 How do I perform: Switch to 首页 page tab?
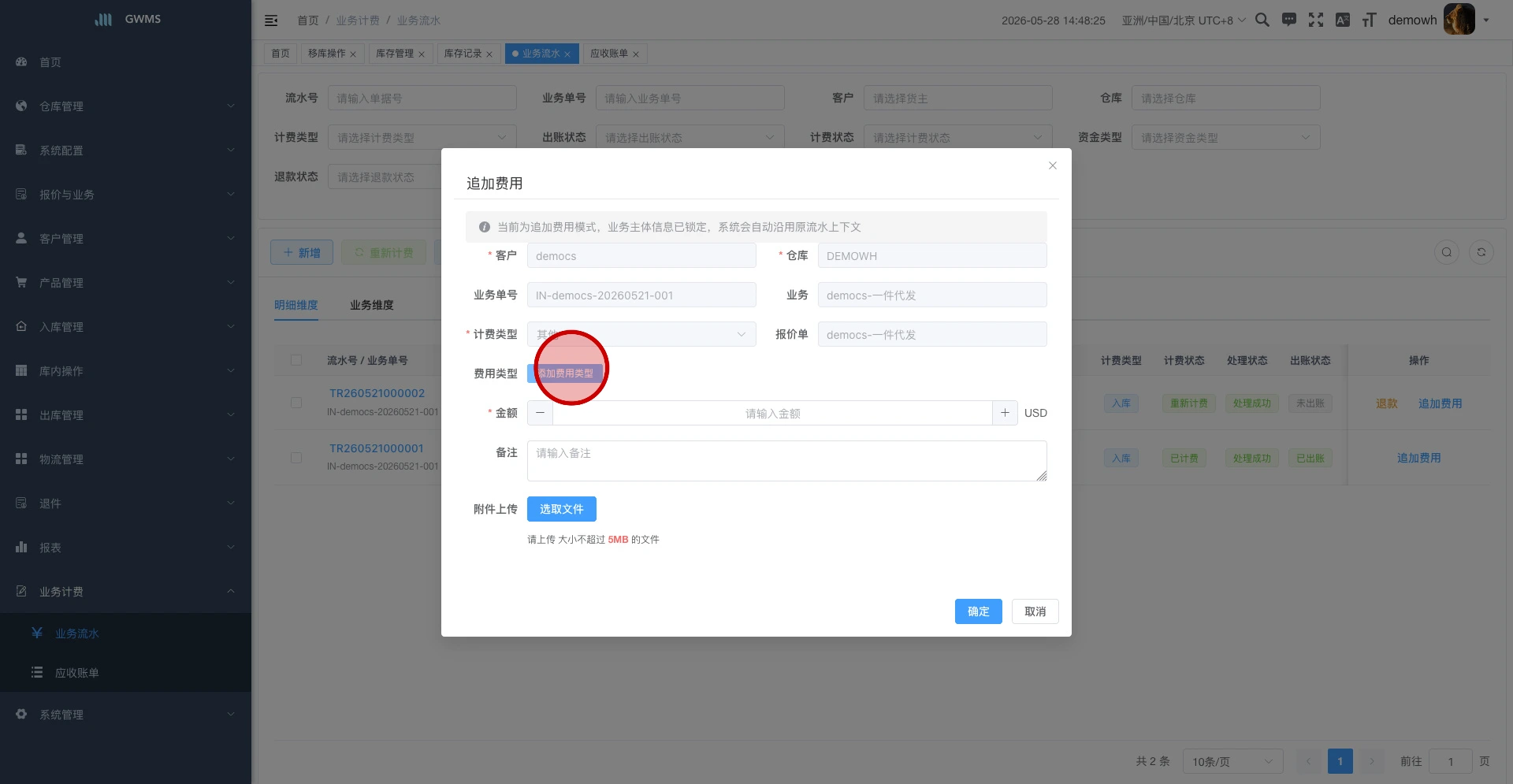tap(281, 54)
